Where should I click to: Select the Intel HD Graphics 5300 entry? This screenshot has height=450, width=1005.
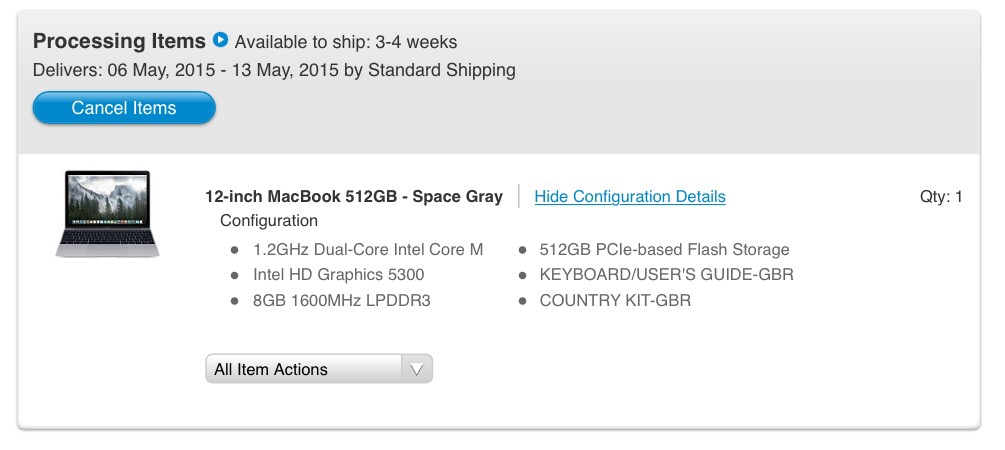coord(338,275)
